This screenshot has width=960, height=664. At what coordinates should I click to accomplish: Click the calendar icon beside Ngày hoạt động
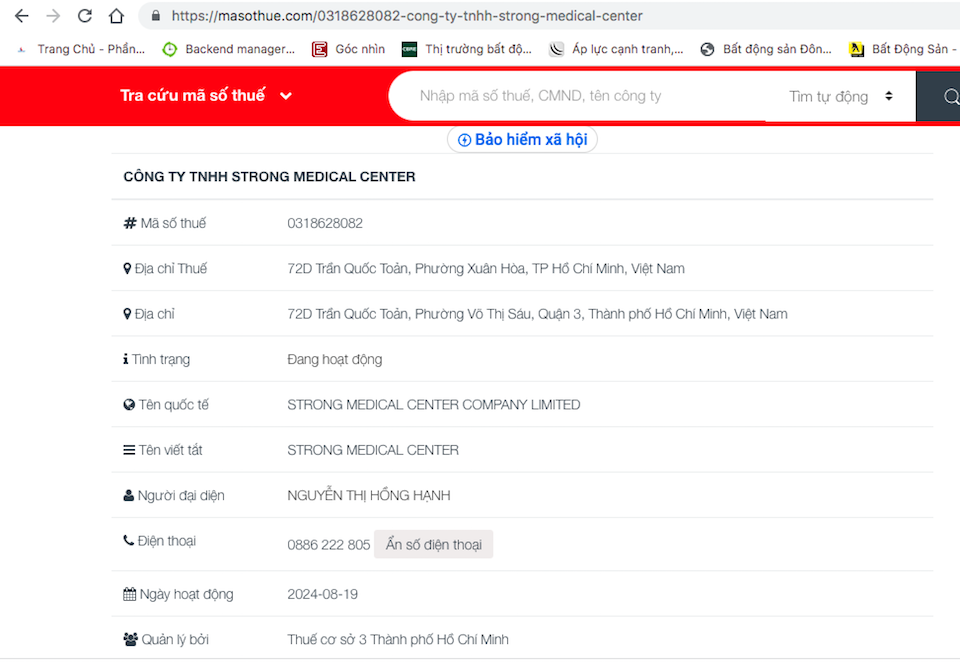click(x=128, y=593)
